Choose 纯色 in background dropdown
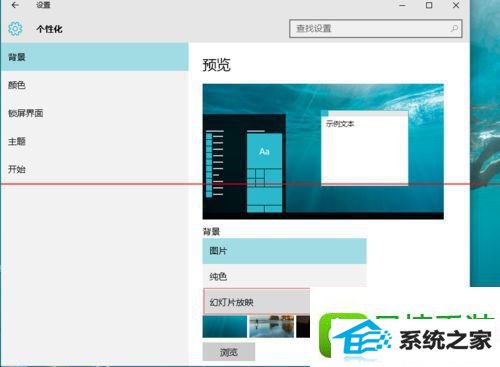The image size is (500, 367). point(284,276)
